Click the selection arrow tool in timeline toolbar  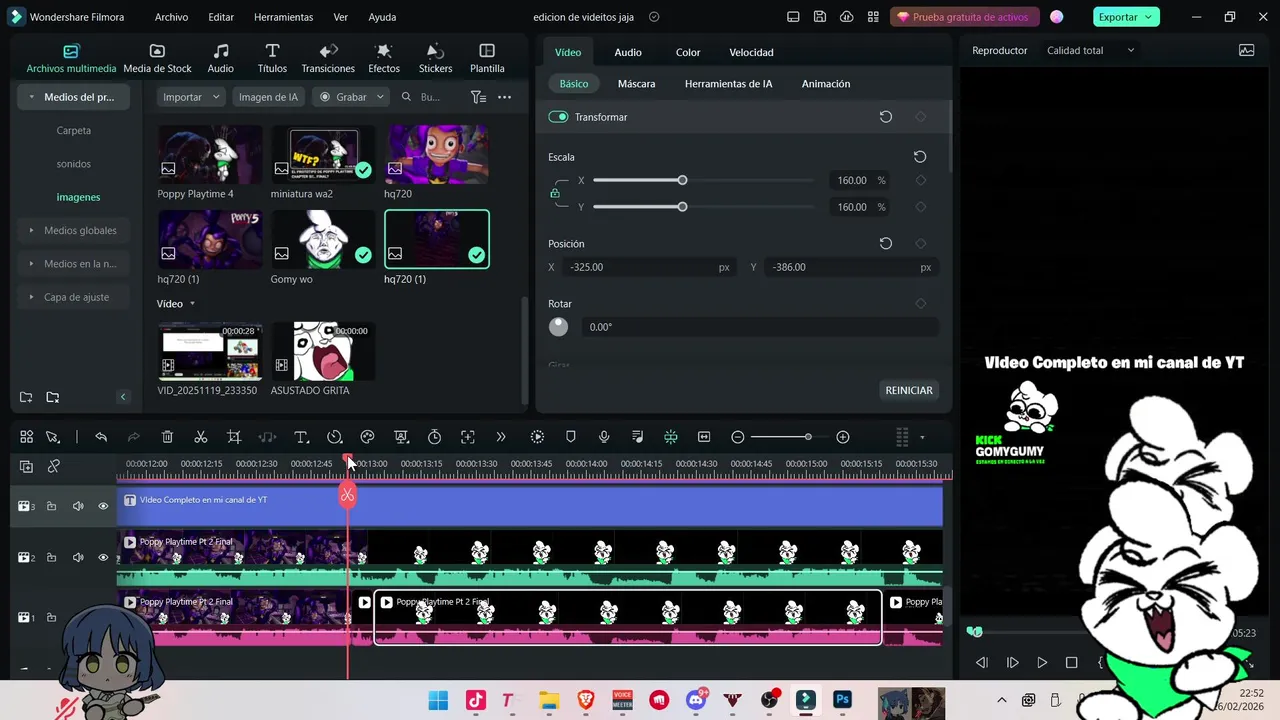point(53,437)
